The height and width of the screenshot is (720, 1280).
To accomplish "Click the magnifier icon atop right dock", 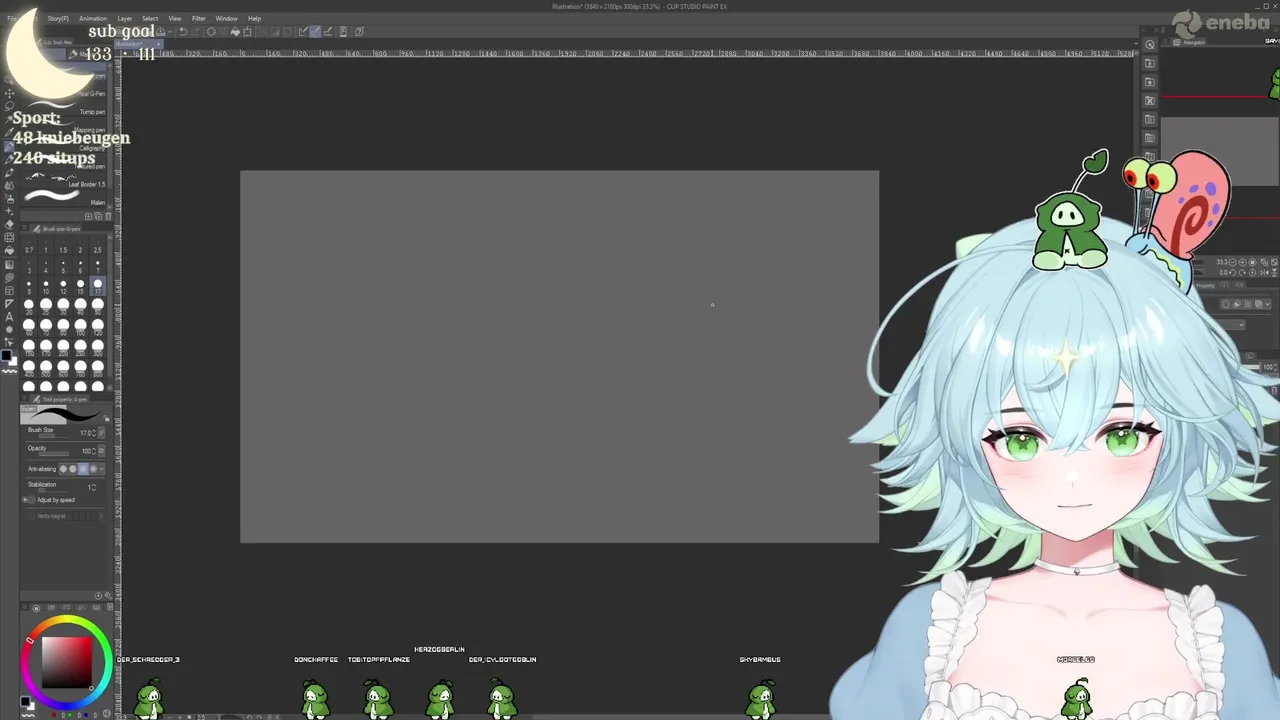I will pos(1150,45).
